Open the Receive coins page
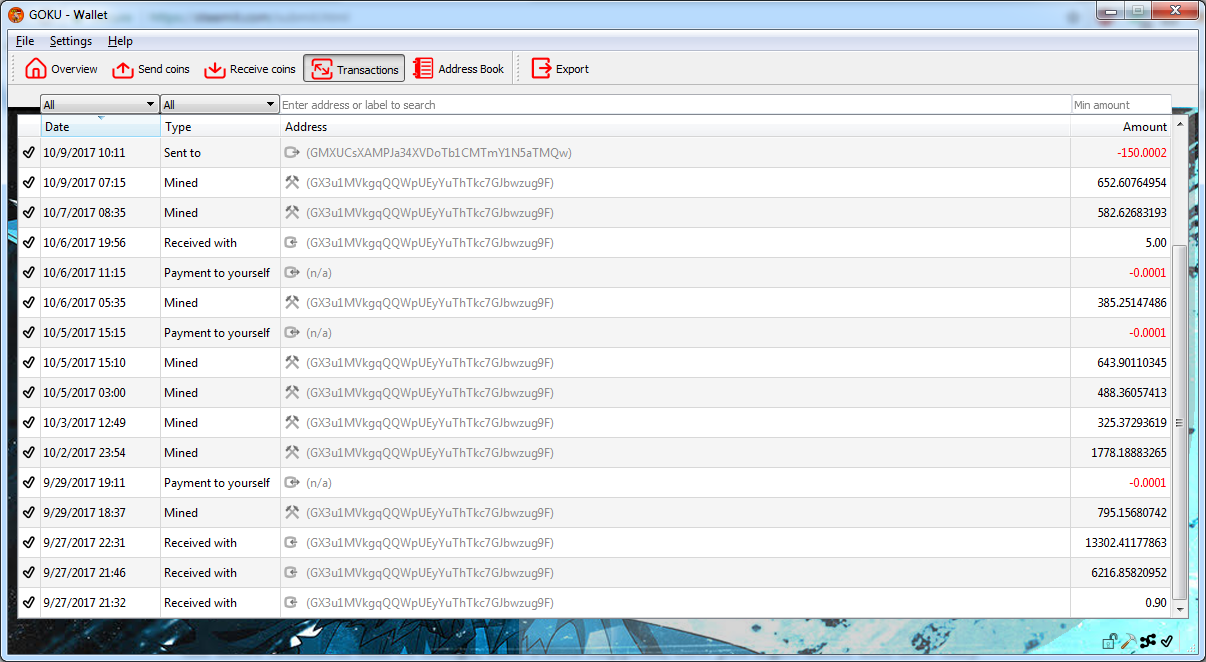Viewport: 1206px width, 662px height. pyautogui.click(x=250, y=69)
